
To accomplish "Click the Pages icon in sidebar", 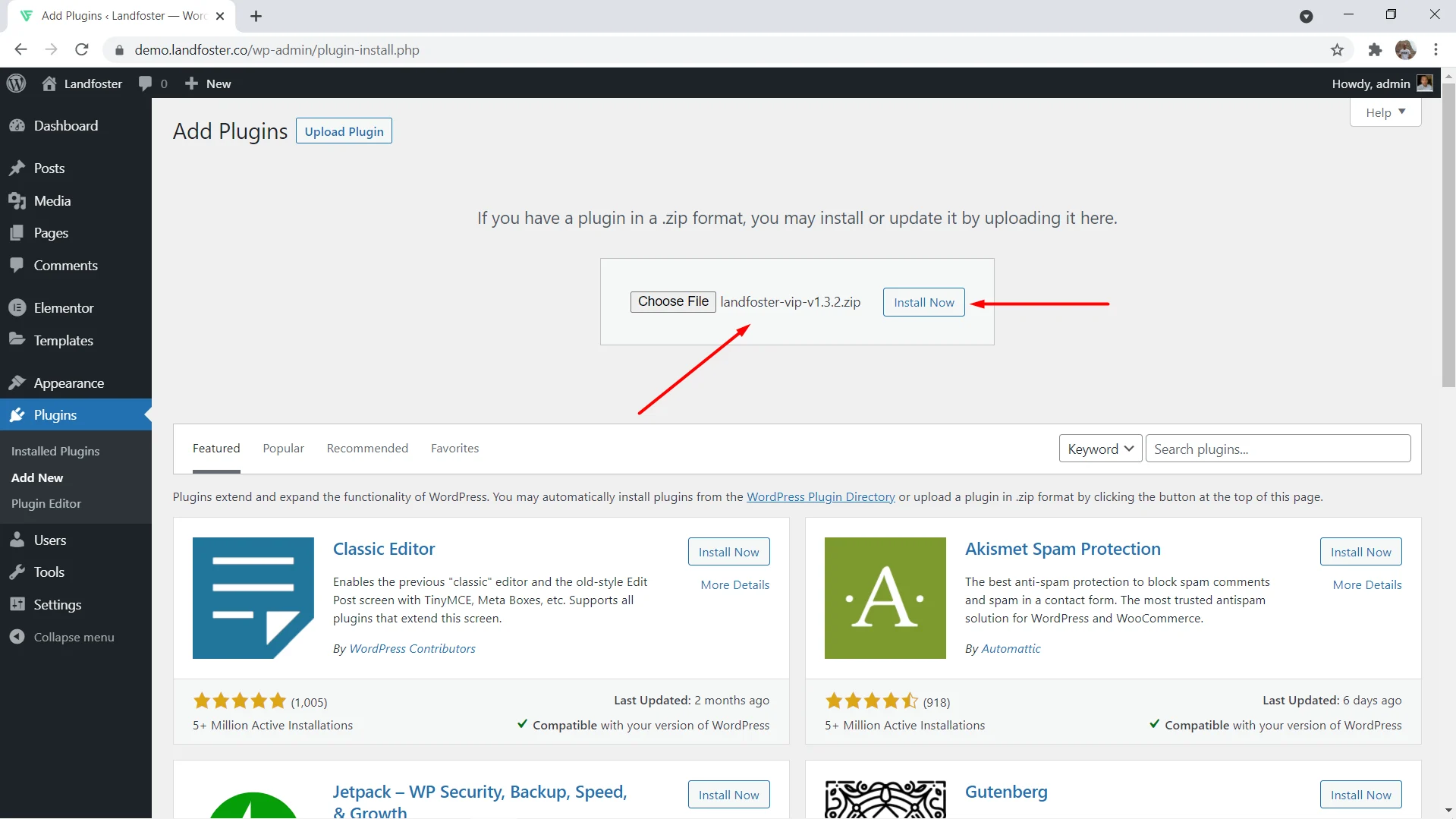I will [x=17, y=233].
